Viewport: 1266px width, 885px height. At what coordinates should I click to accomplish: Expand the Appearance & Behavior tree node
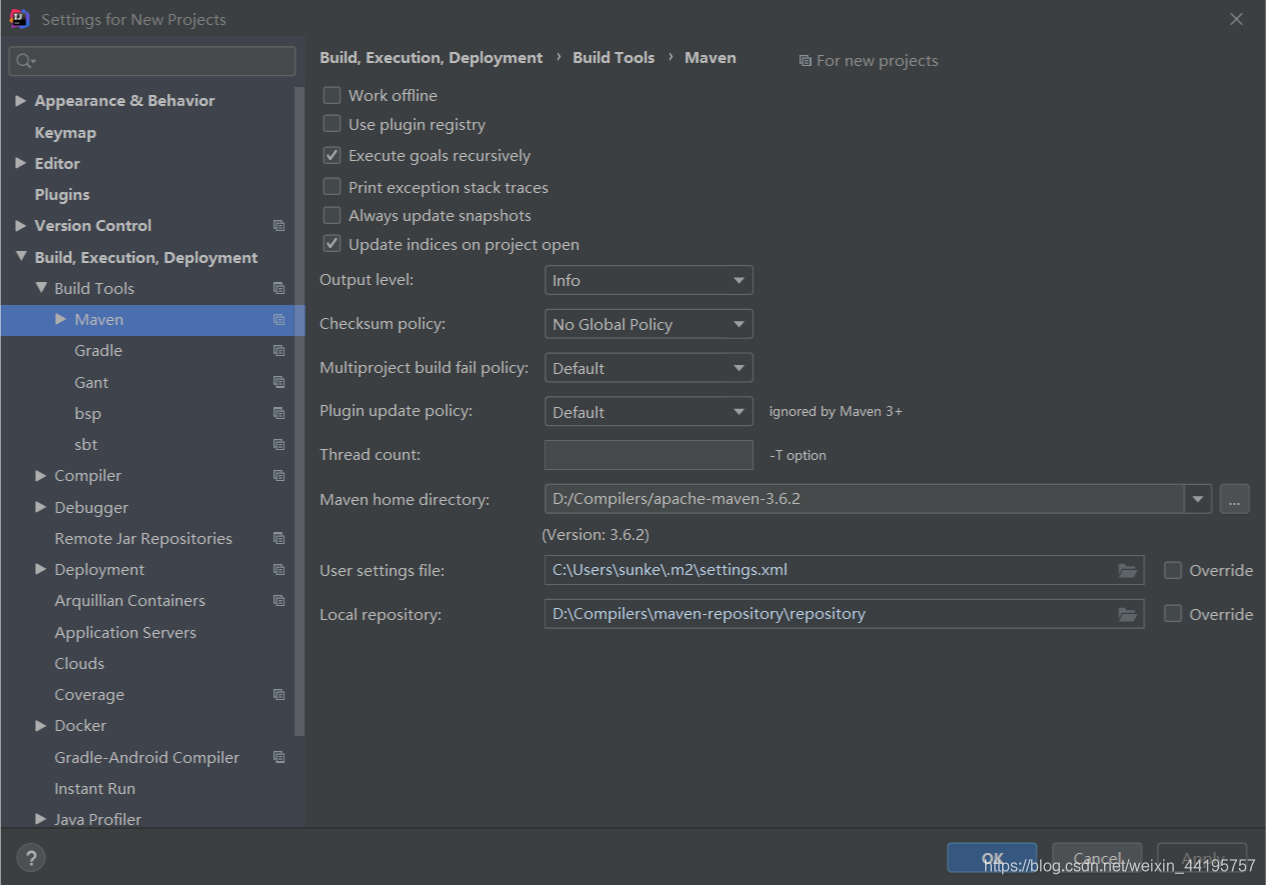(x=21, y=101)
